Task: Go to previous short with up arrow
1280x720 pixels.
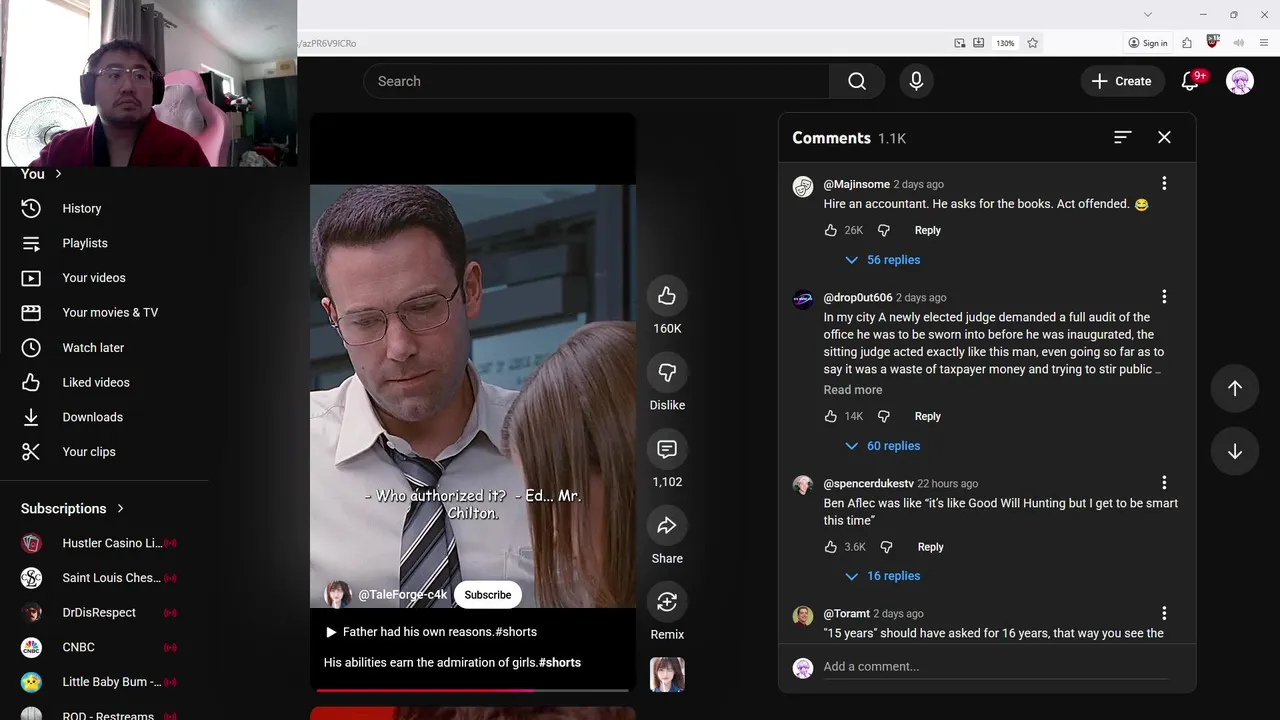Action: [x=1235, y=388]
